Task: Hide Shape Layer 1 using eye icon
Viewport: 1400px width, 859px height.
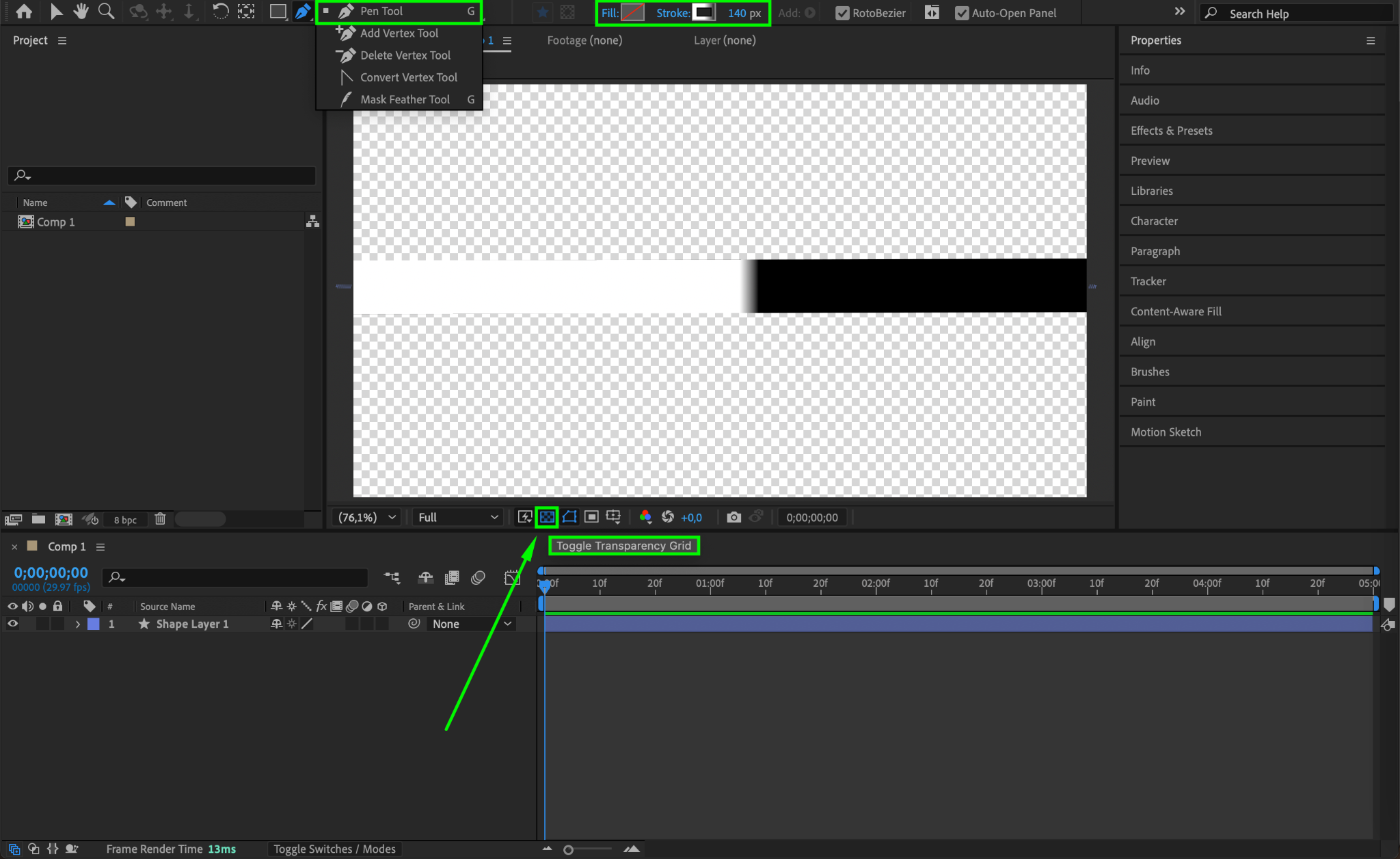Action: point(12,624)
